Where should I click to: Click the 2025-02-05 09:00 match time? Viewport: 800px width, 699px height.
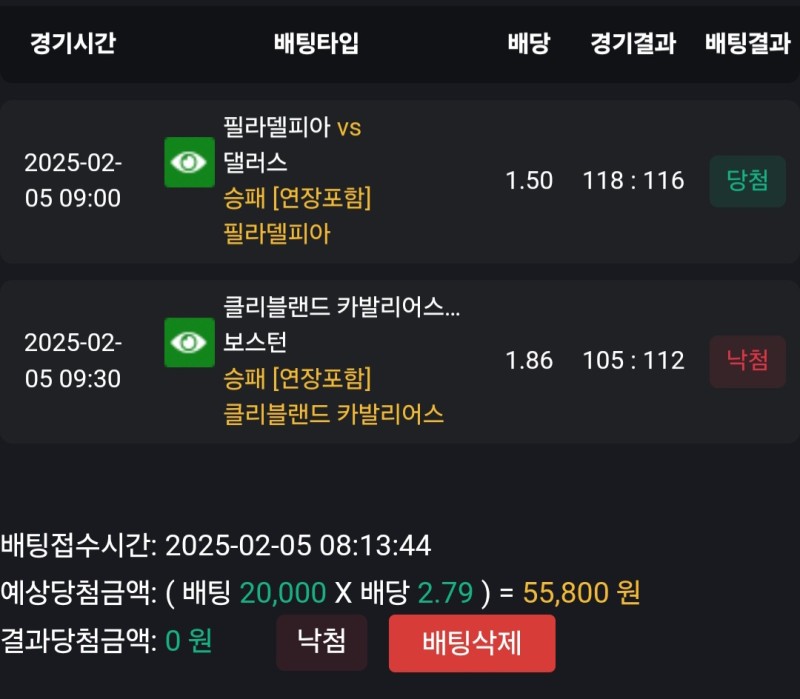pos(73,181)
